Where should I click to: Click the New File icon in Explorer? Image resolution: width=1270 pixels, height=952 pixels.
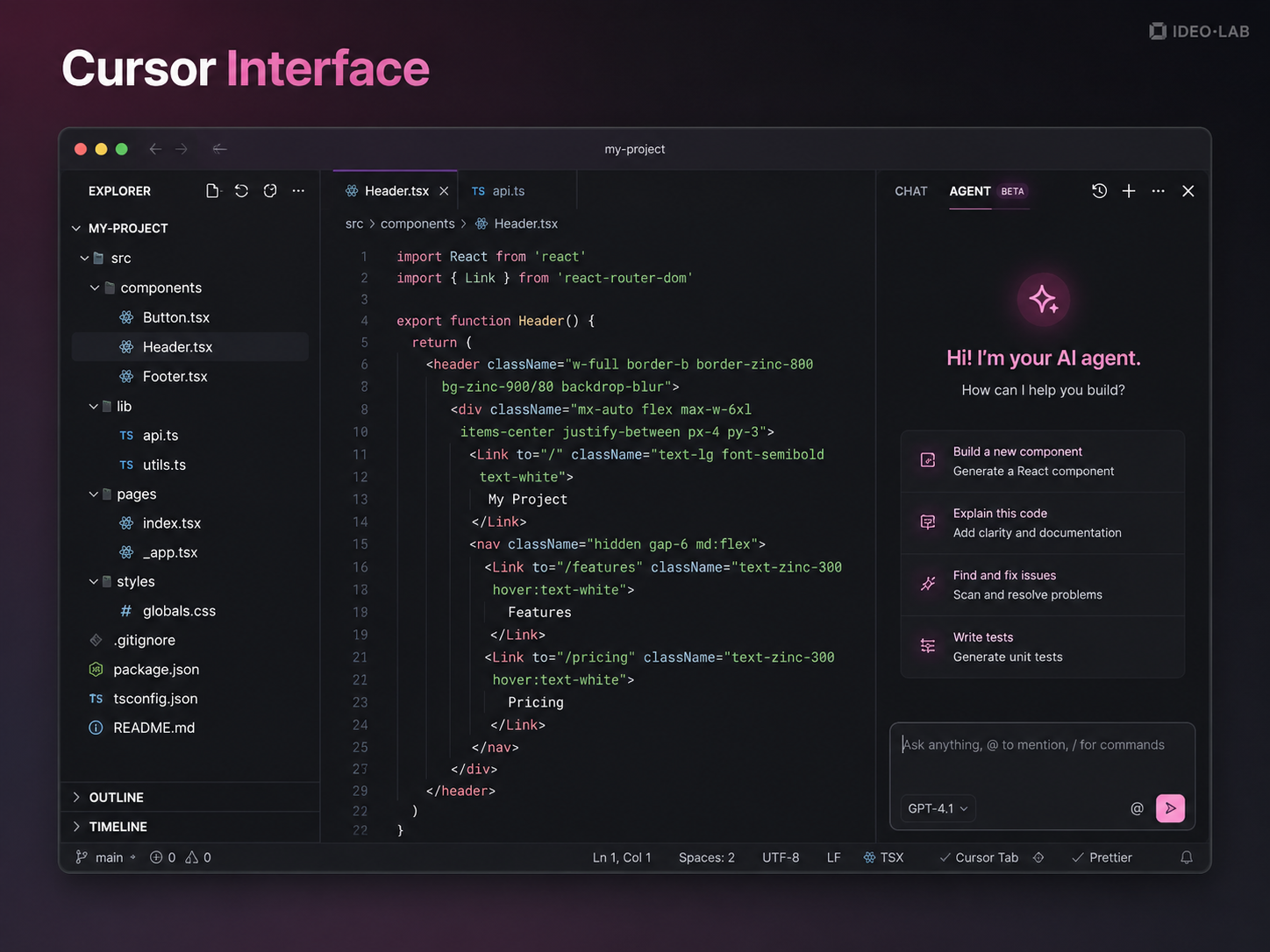[212, 190]
